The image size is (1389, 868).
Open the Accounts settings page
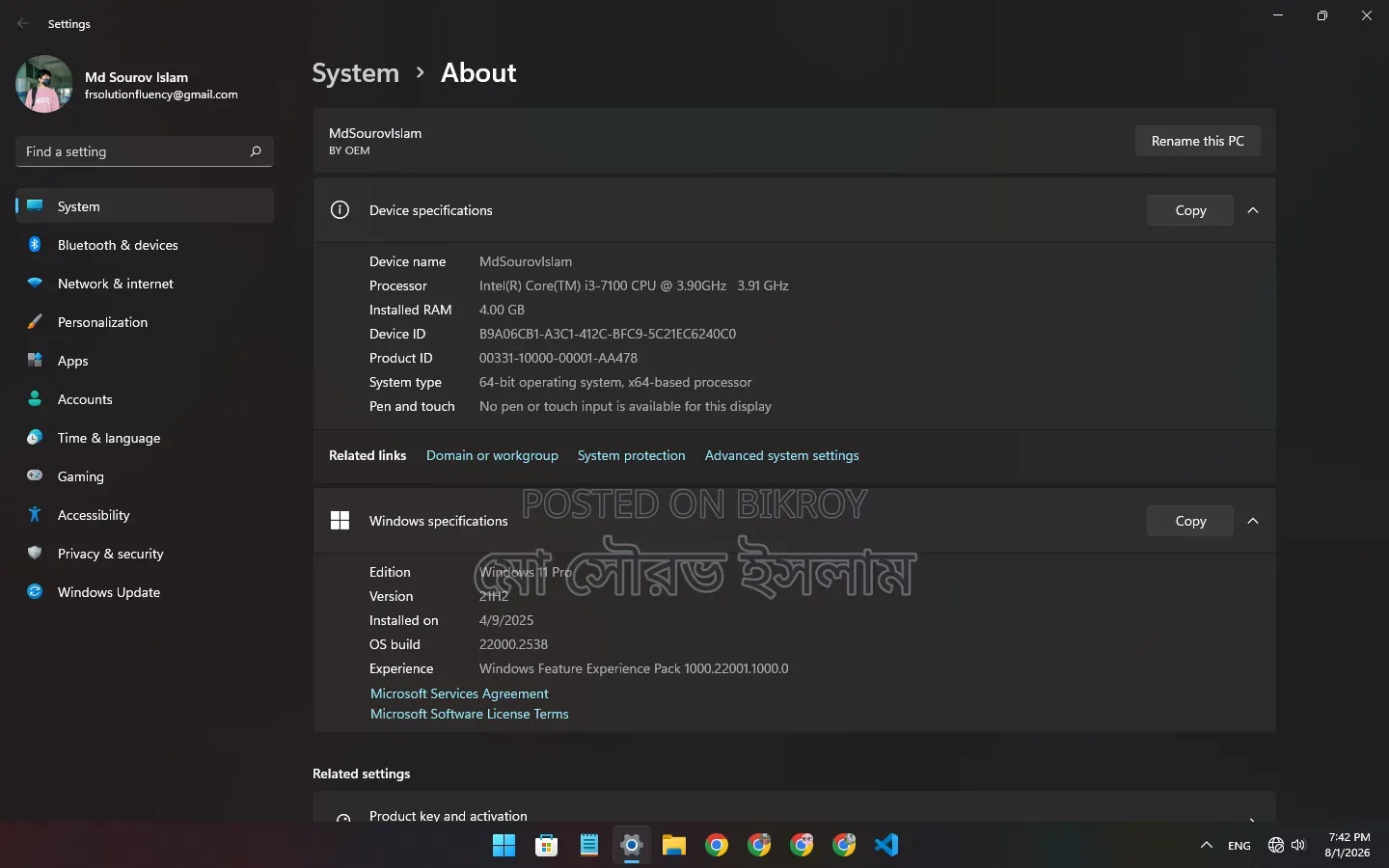145,399
